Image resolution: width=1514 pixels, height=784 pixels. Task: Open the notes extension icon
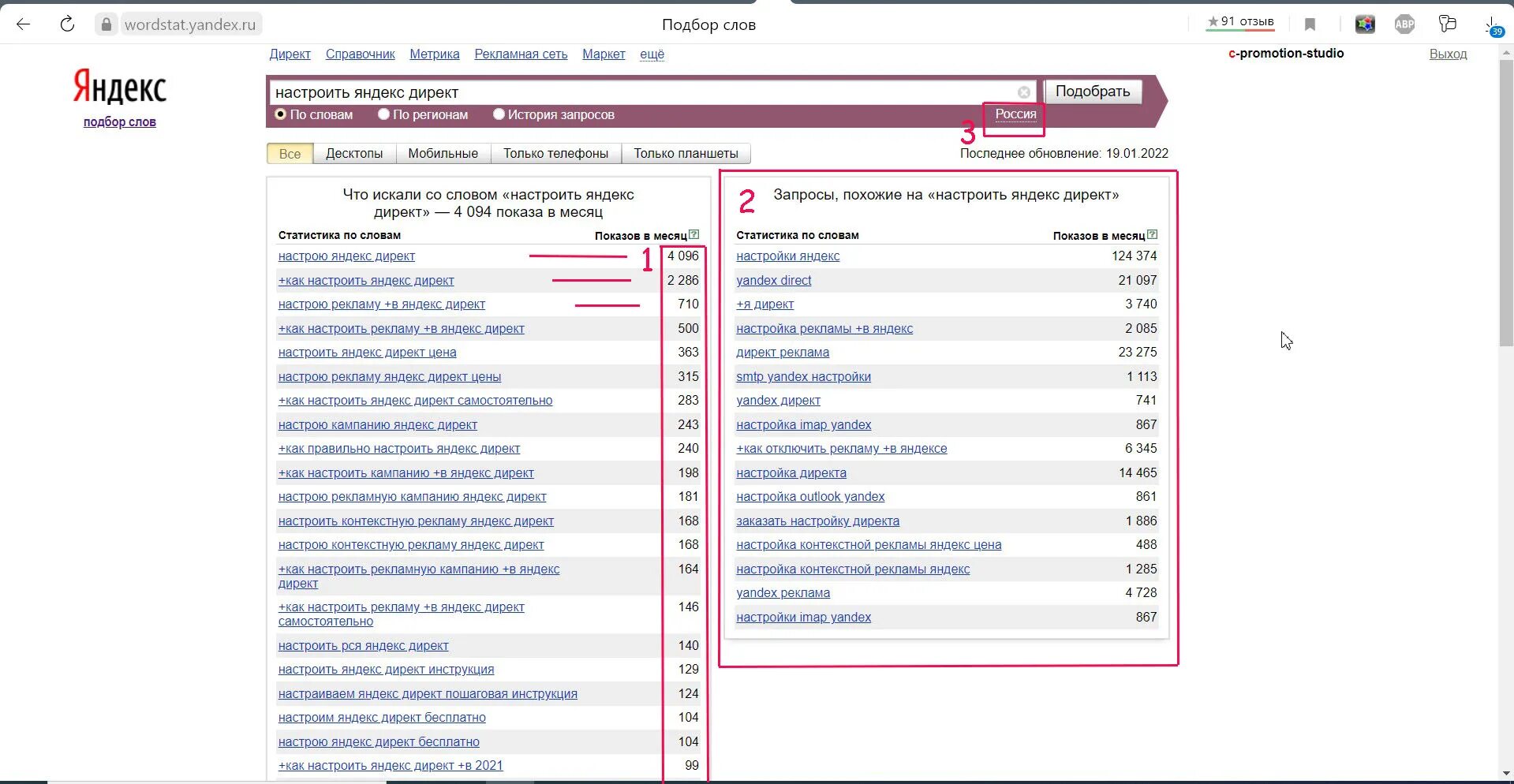1447,24
